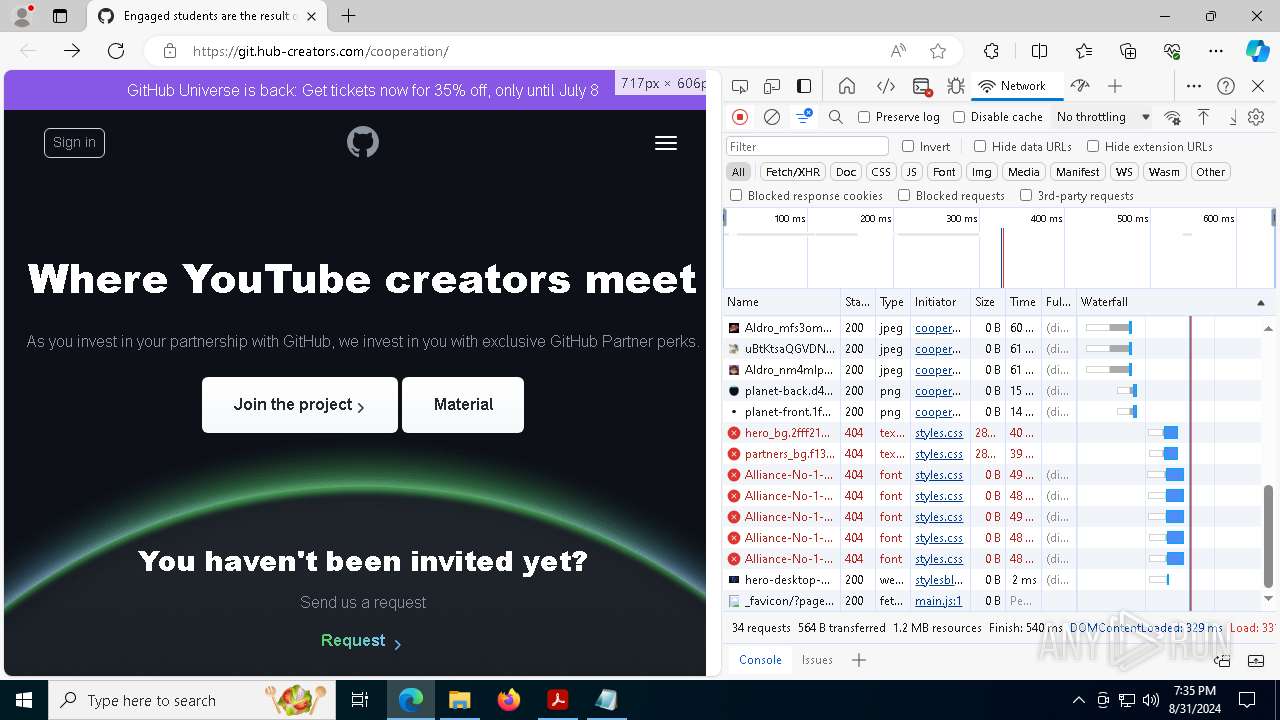
Task: Switch to Issues drawer tab
Action: (817, 660)
